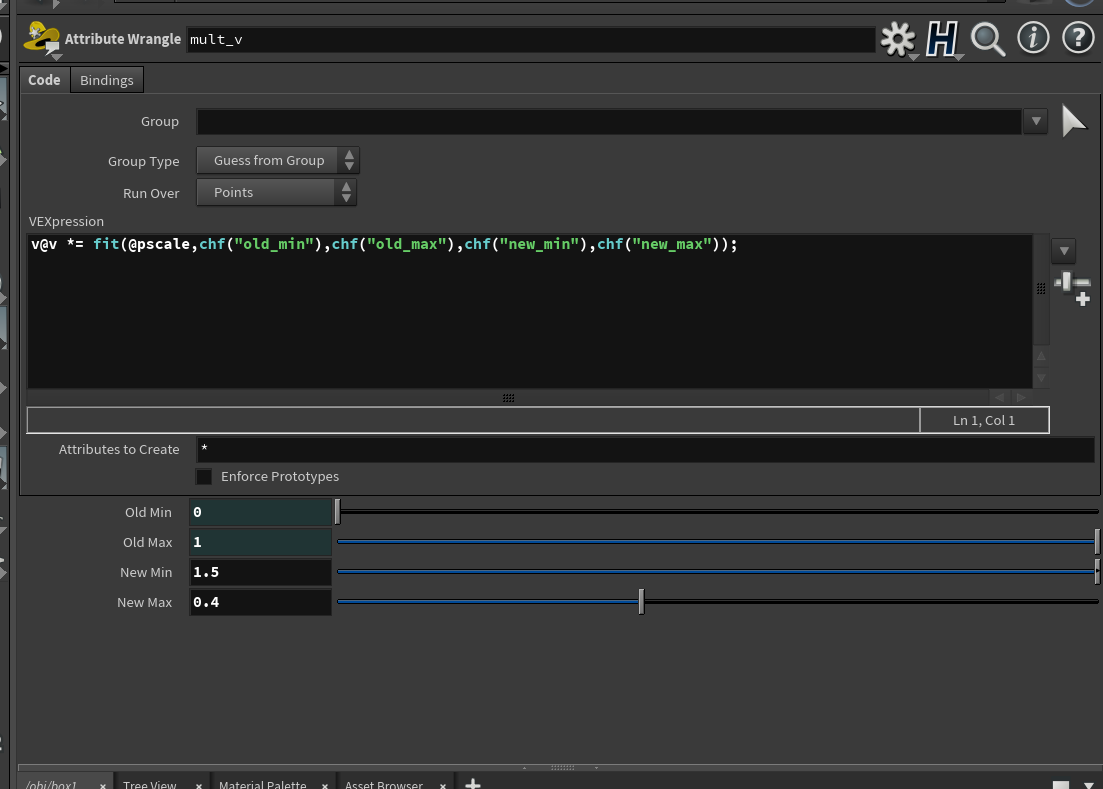This screenshot has width=1103, height=789.
Task: Click the code editor scroll left arrow
Action: [999, 397]
